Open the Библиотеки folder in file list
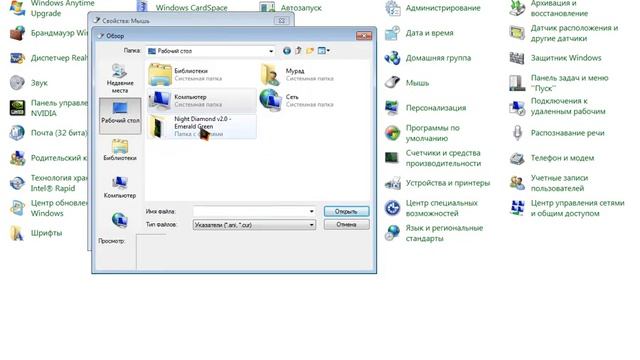The image size is (640, 360). pos(202,74)
